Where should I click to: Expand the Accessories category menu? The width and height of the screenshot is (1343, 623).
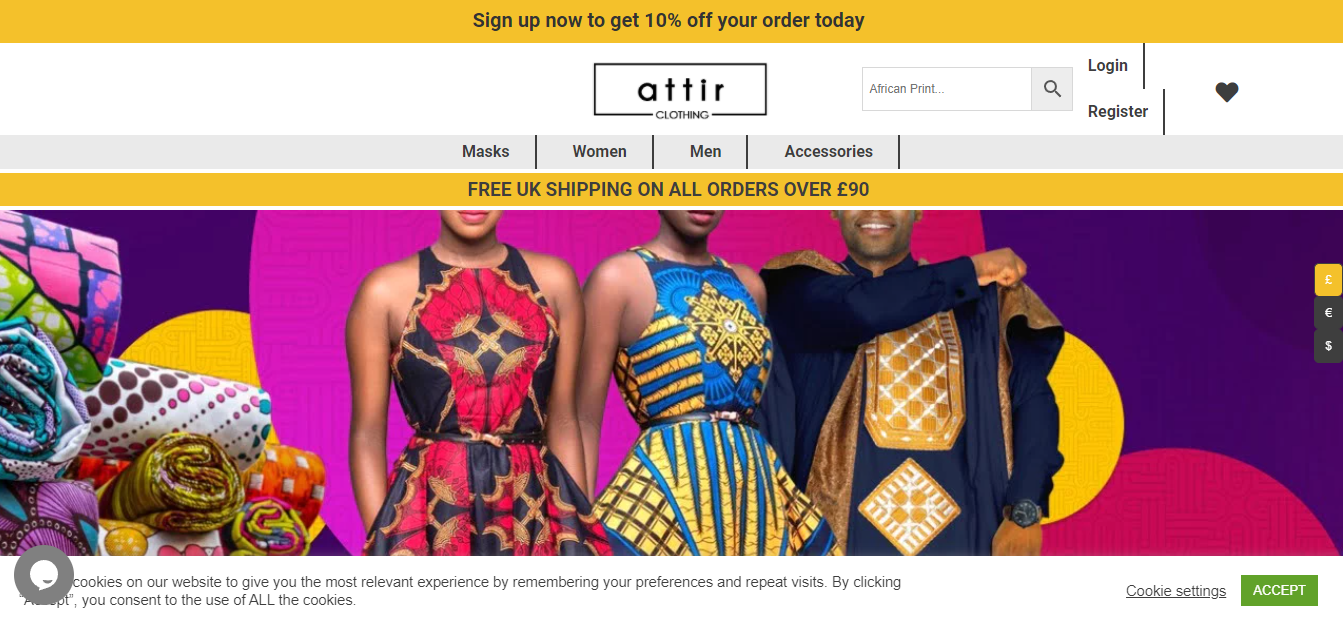828,152
